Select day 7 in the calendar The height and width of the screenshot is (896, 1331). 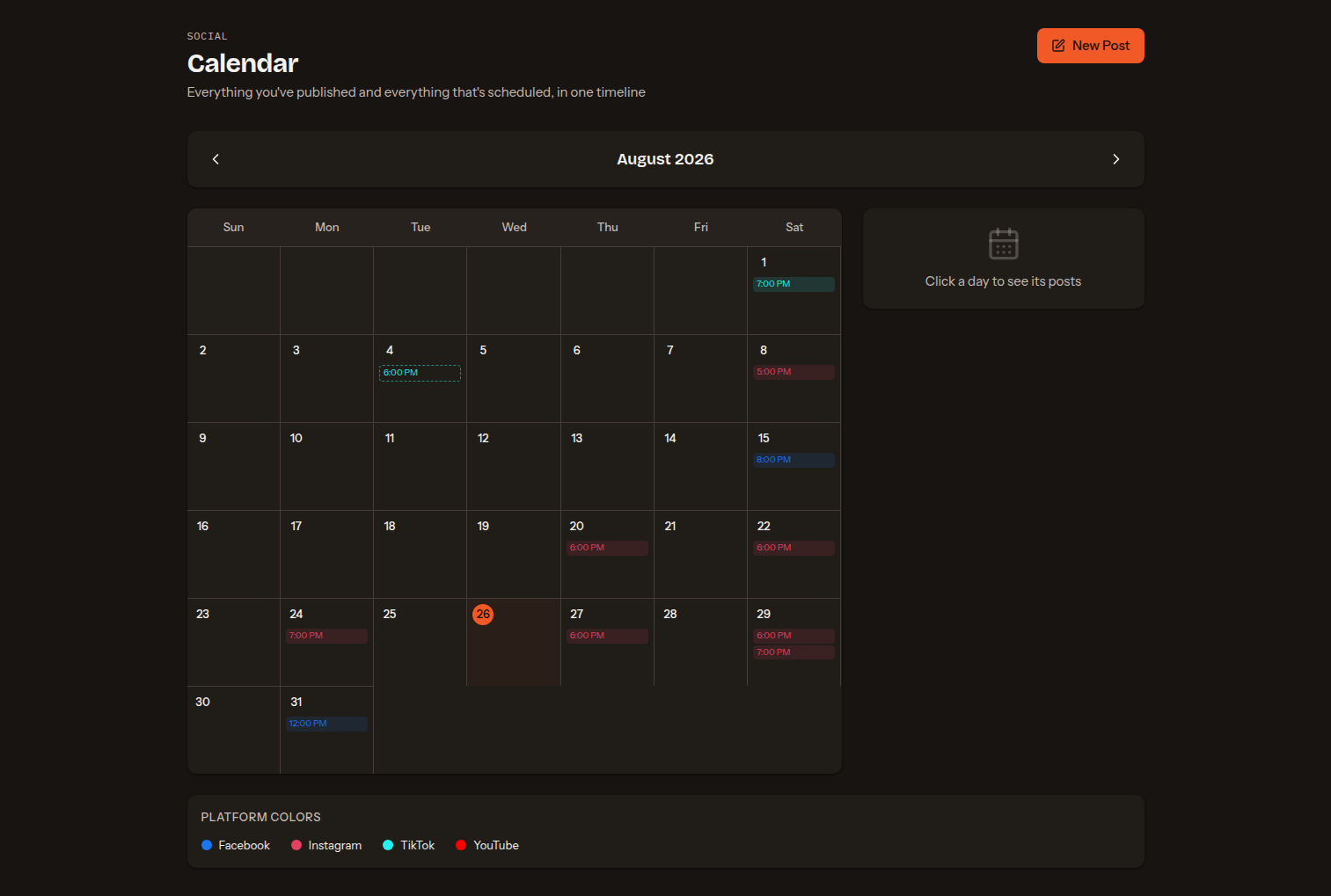(701, 378)
